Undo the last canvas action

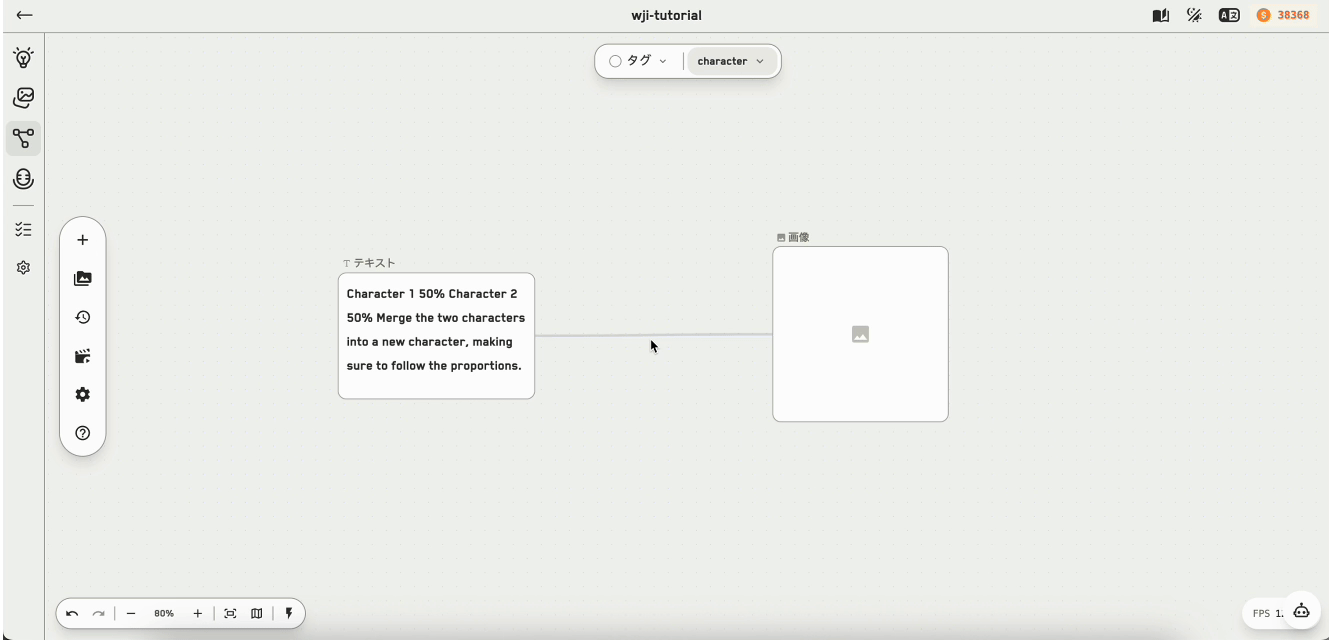click(x=72, y=614)
